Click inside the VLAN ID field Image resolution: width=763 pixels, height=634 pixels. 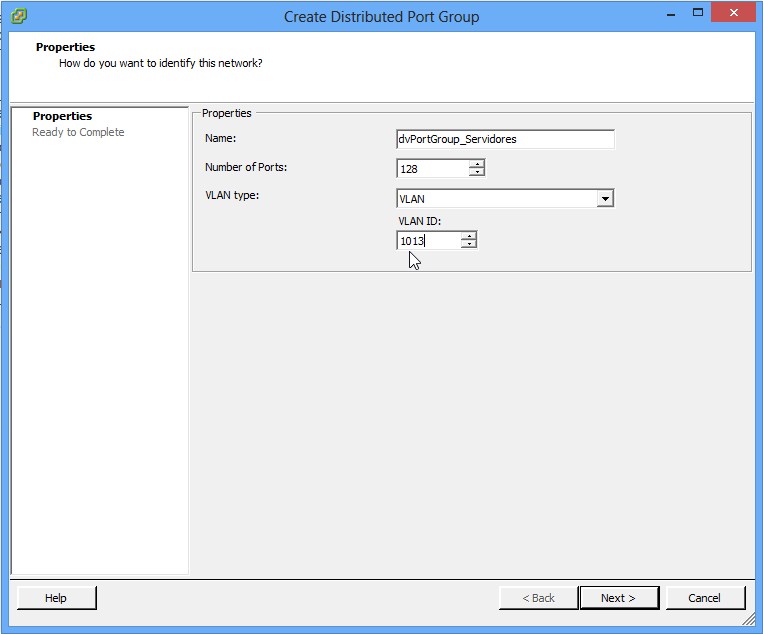tap(428, 240)
